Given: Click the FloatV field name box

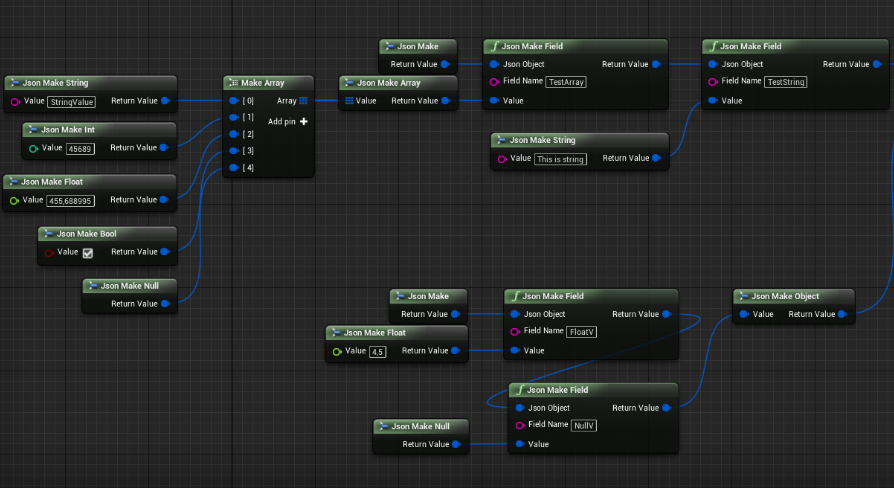Looking at the screenshot, I should [581, 331].
